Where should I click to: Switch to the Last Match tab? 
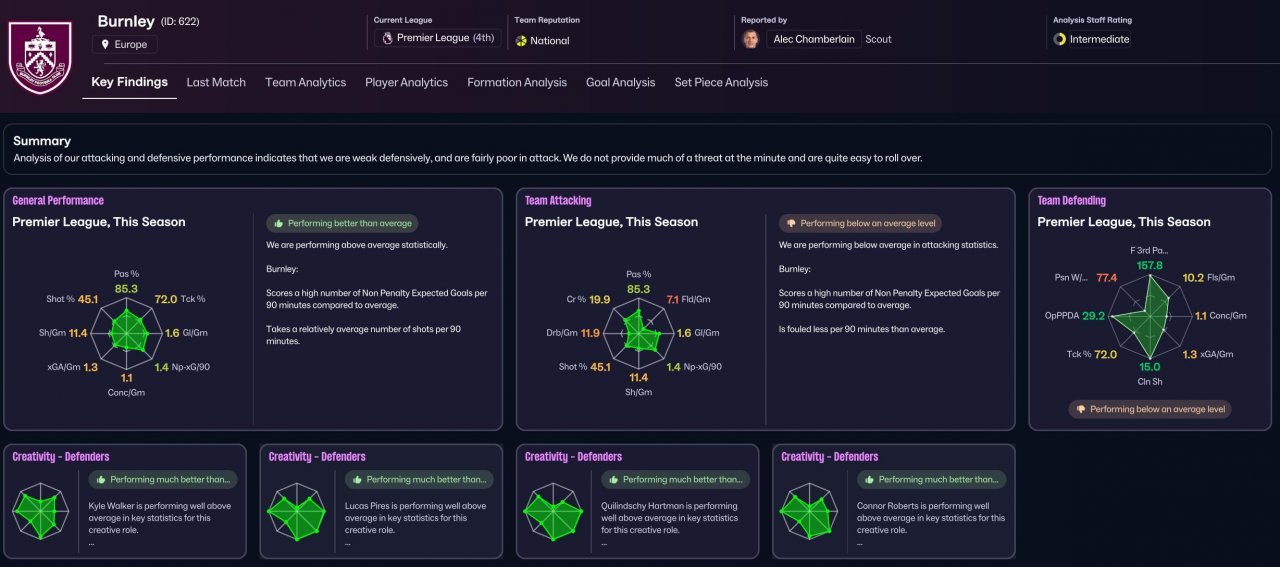click(x=216, y=82)
